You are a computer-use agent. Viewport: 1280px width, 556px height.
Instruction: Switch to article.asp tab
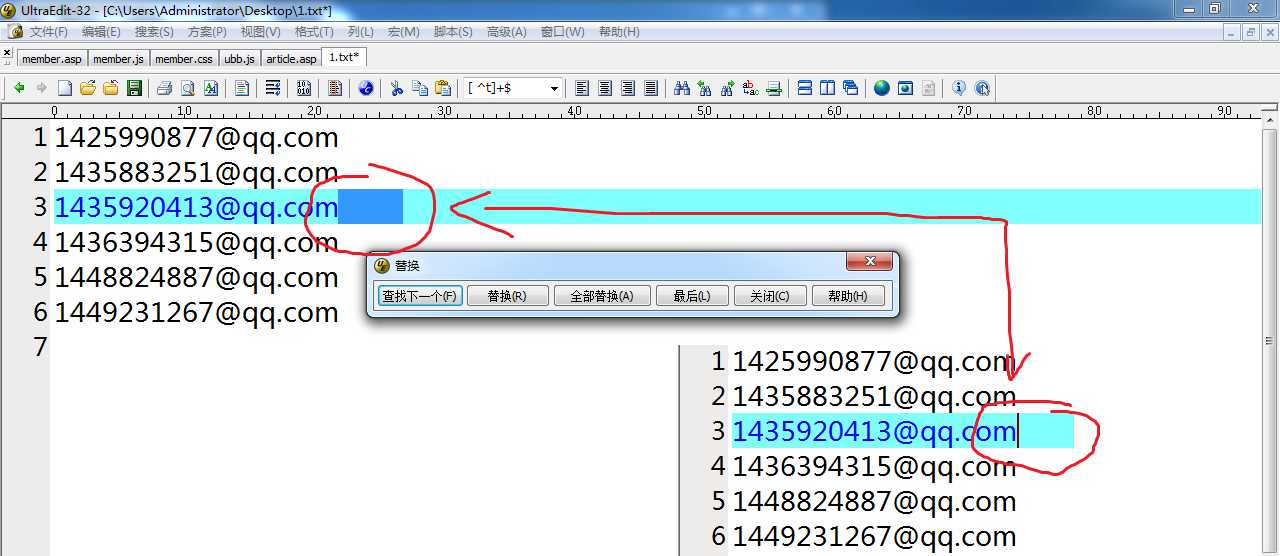pyautogui.click(x=291, y=59)
